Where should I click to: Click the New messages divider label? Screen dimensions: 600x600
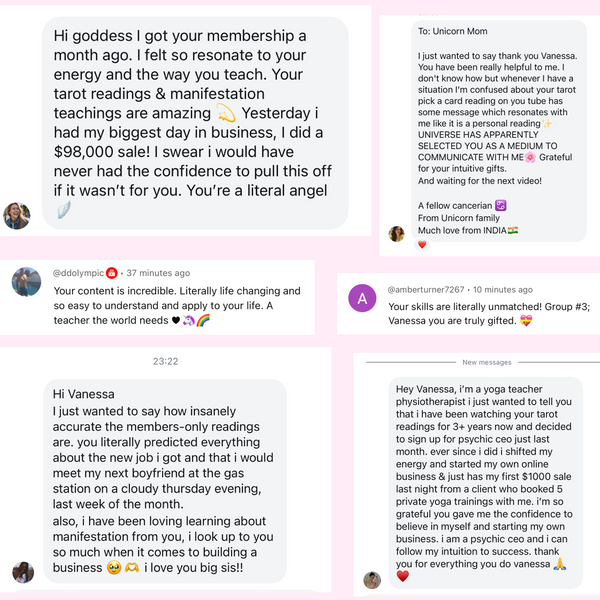487,362
